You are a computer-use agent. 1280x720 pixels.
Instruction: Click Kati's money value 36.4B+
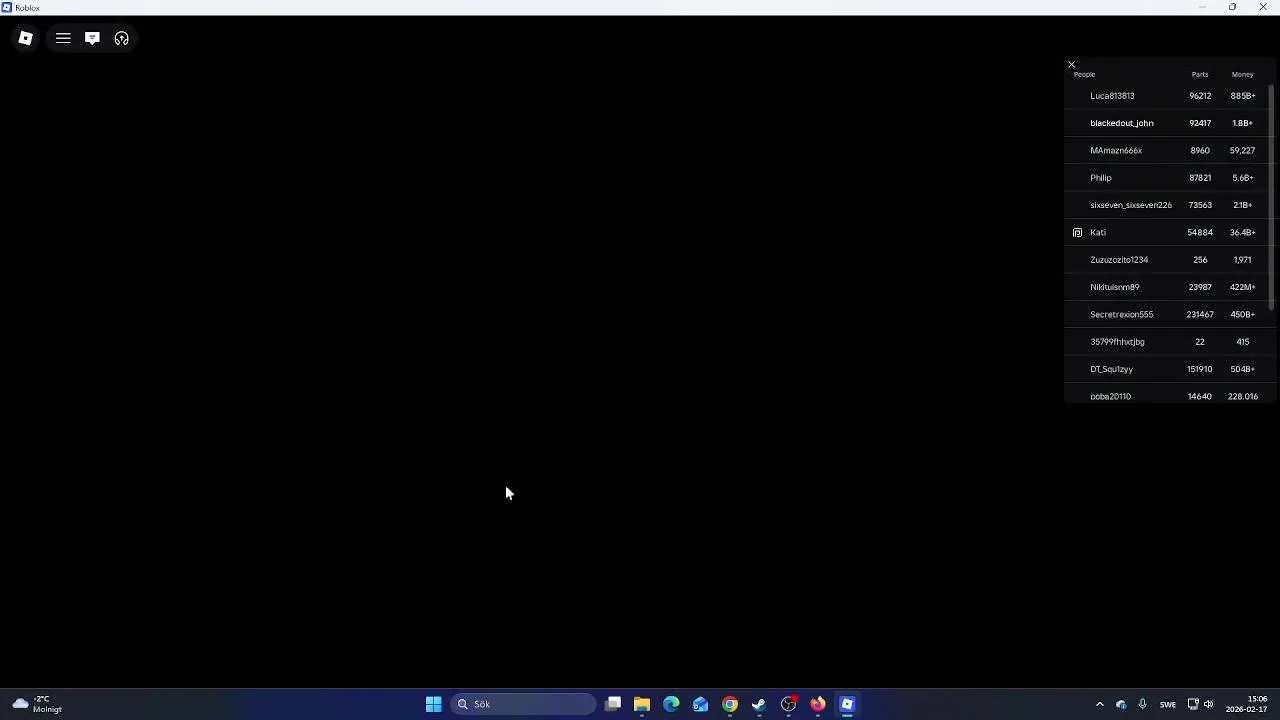pos(1242,232)
